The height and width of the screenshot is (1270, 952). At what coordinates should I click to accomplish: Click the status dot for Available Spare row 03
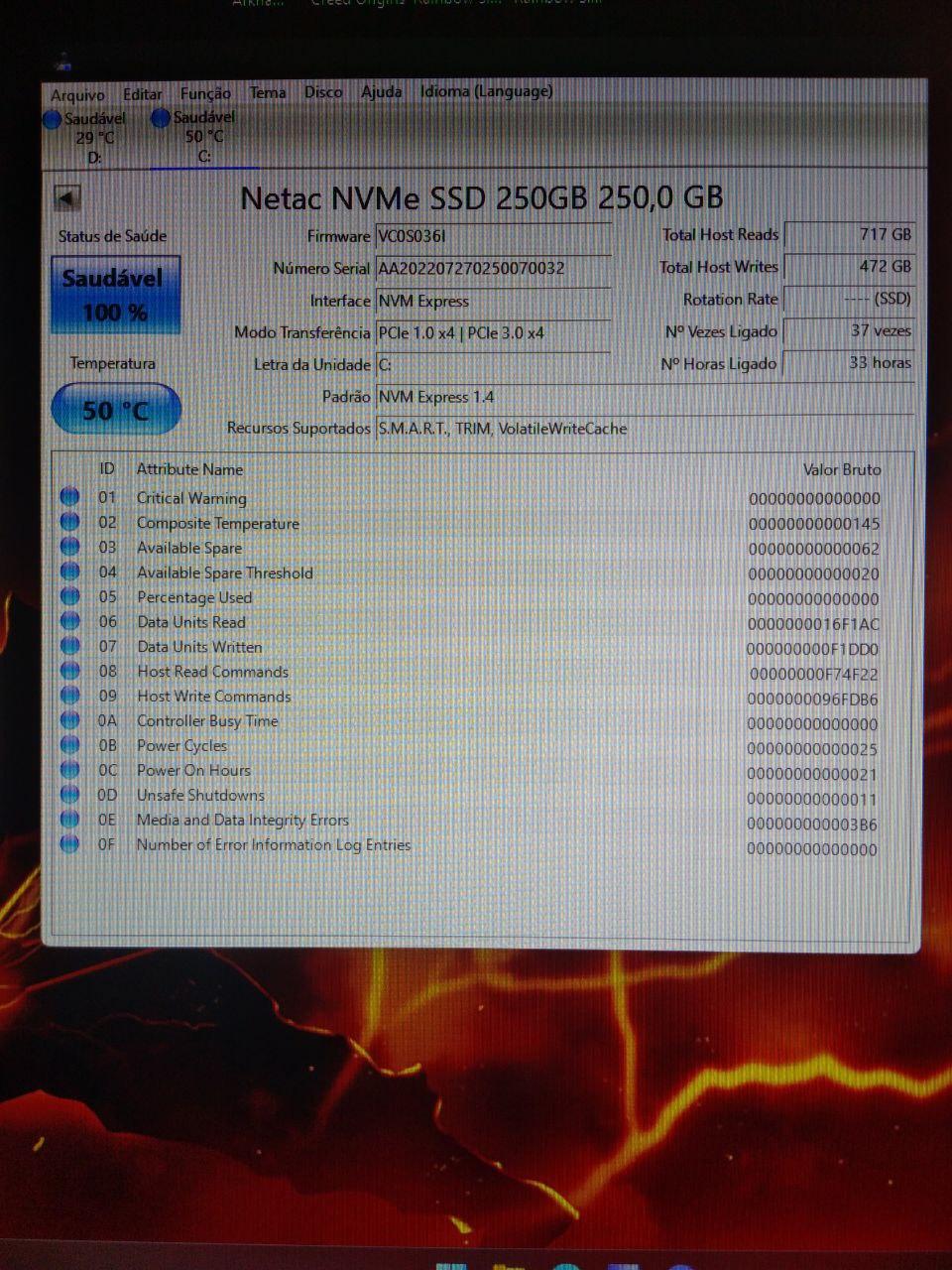tap(69, 547)
